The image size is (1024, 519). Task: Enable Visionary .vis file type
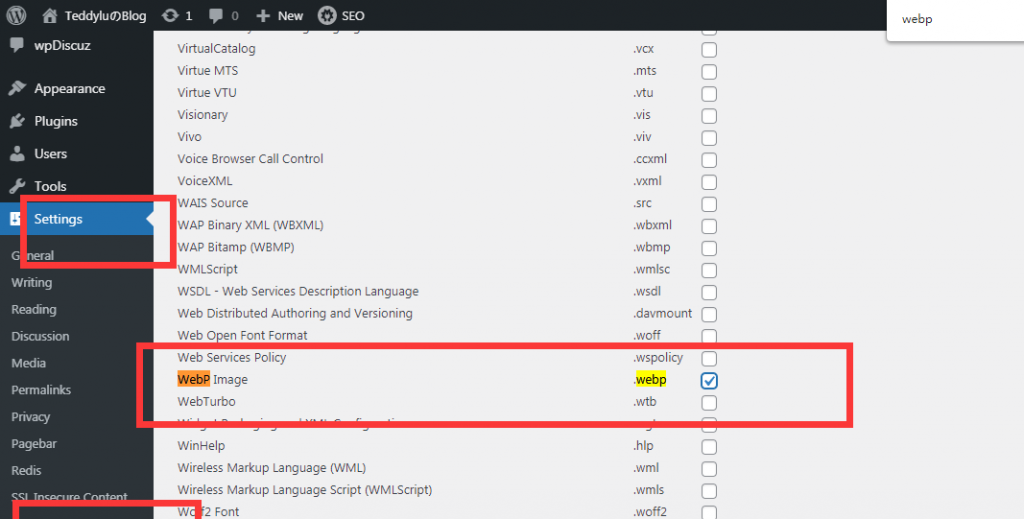pos(709,116)
